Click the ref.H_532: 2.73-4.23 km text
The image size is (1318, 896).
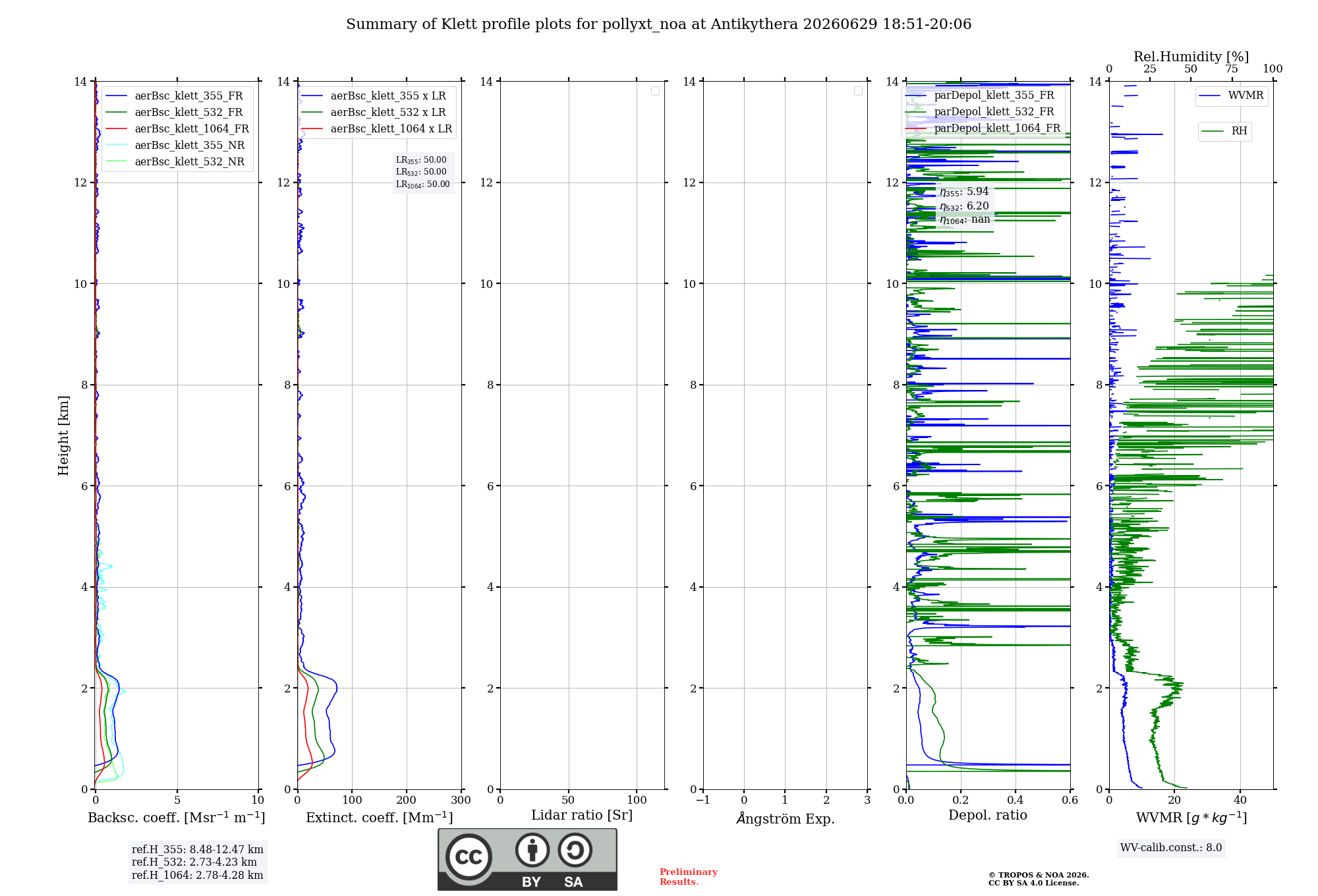(194, 862)
